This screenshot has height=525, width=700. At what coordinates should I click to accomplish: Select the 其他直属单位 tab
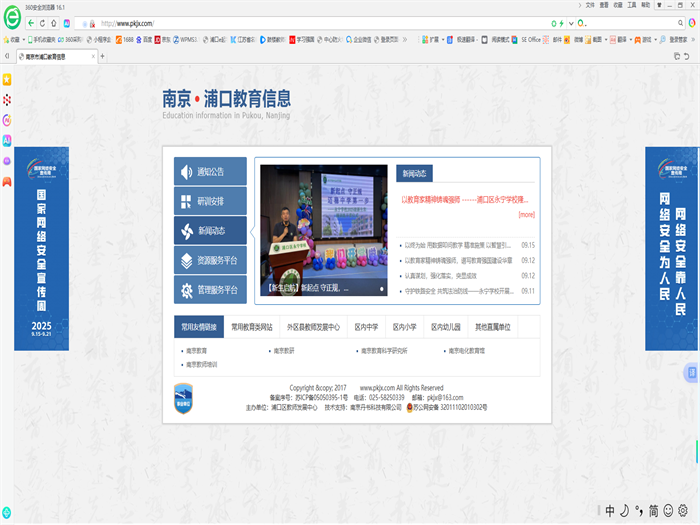coord(492,327)
